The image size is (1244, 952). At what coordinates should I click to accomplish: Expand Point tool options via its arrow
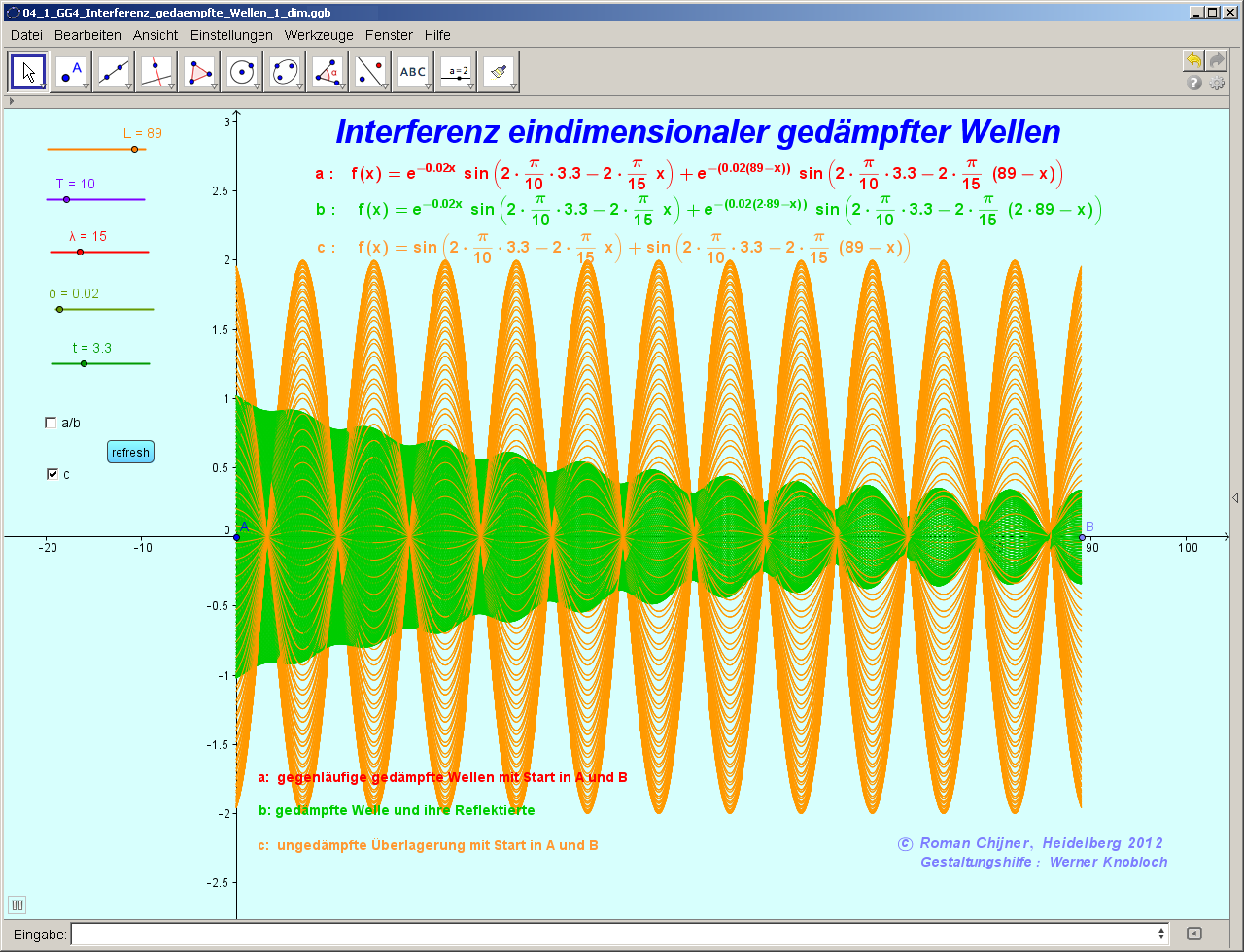click(84, 85)
